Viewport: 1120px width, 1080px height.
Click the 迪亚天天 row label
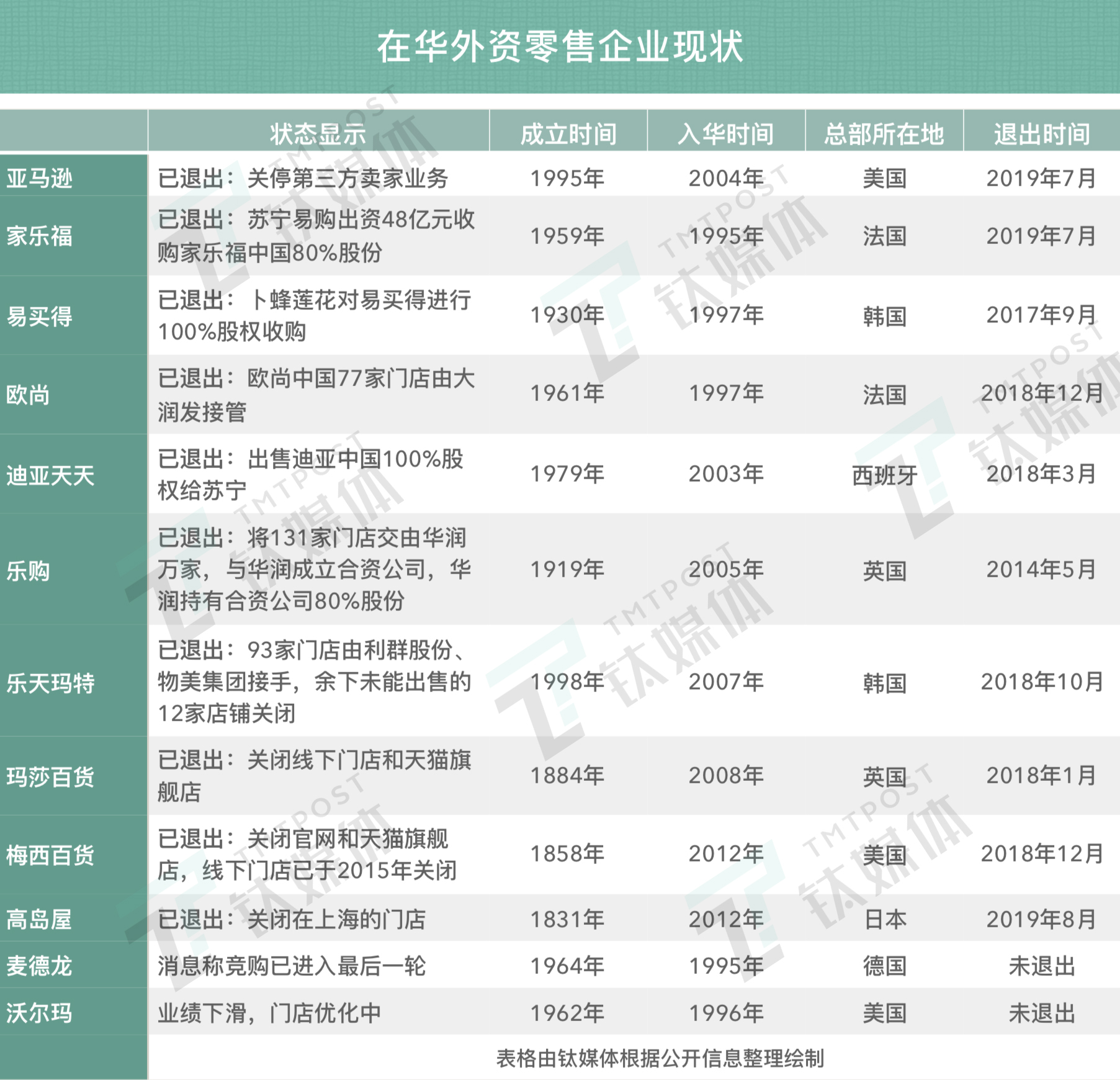50,475
